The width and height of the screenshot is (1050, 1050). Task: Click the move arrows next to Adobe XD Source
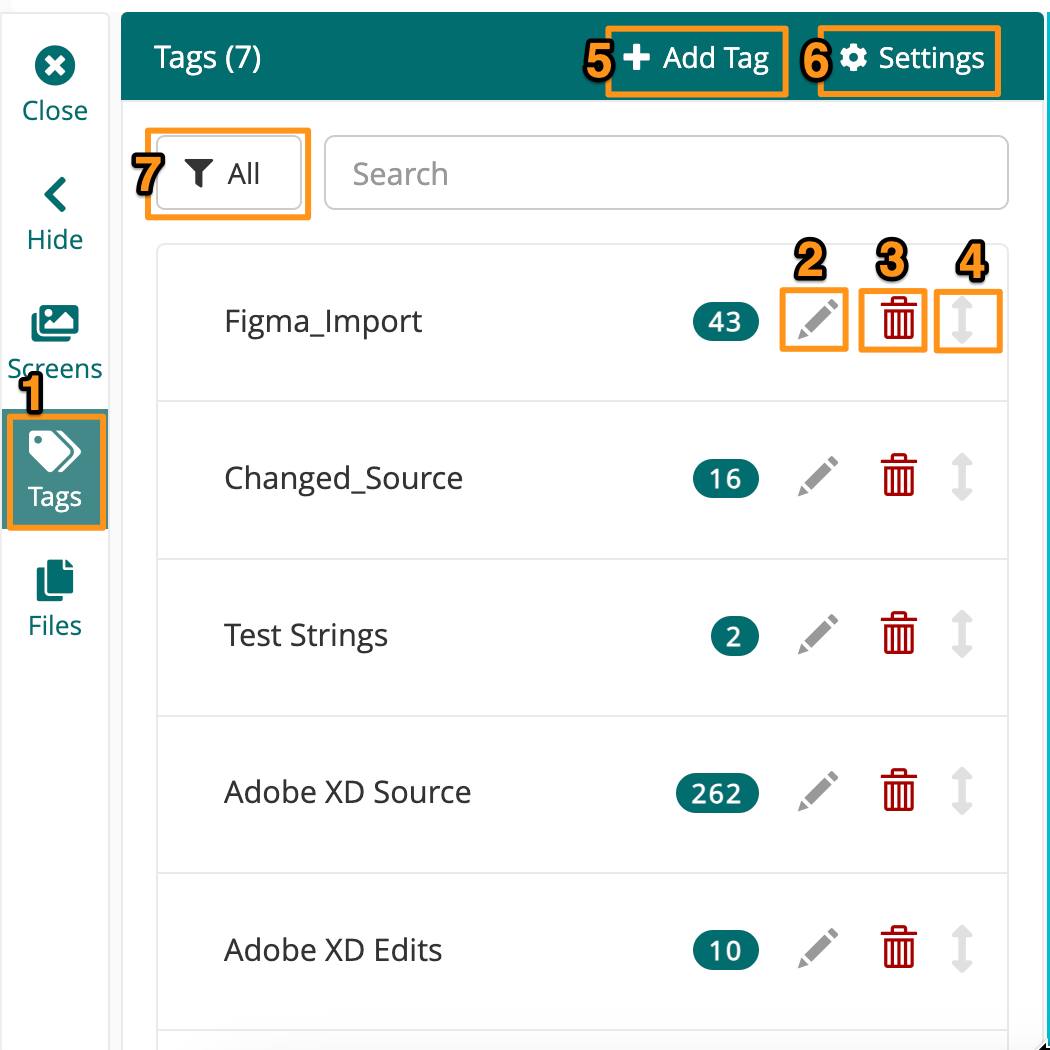tap(961, 791)
